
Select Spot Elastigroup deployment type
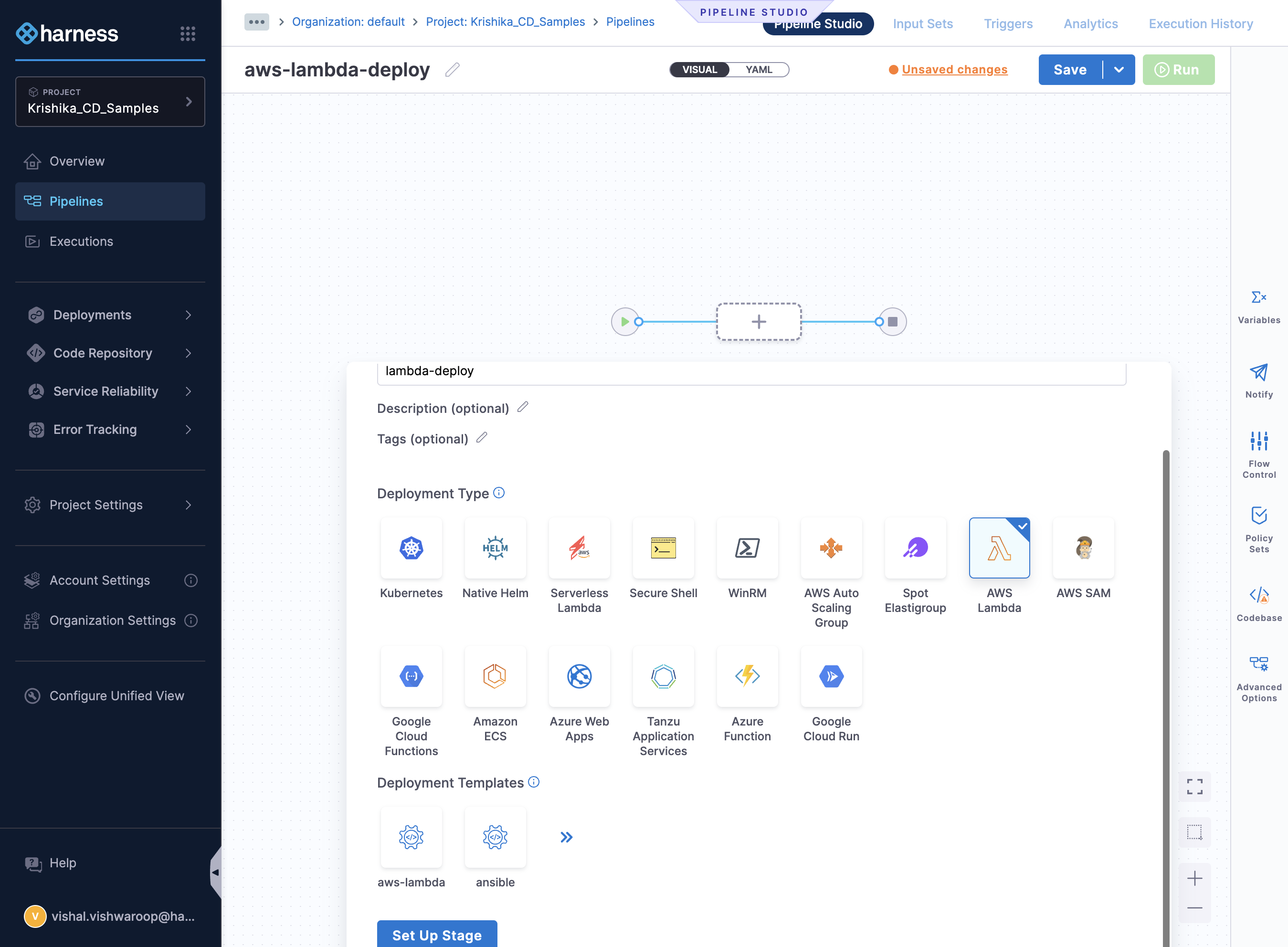tap(916, 547)
